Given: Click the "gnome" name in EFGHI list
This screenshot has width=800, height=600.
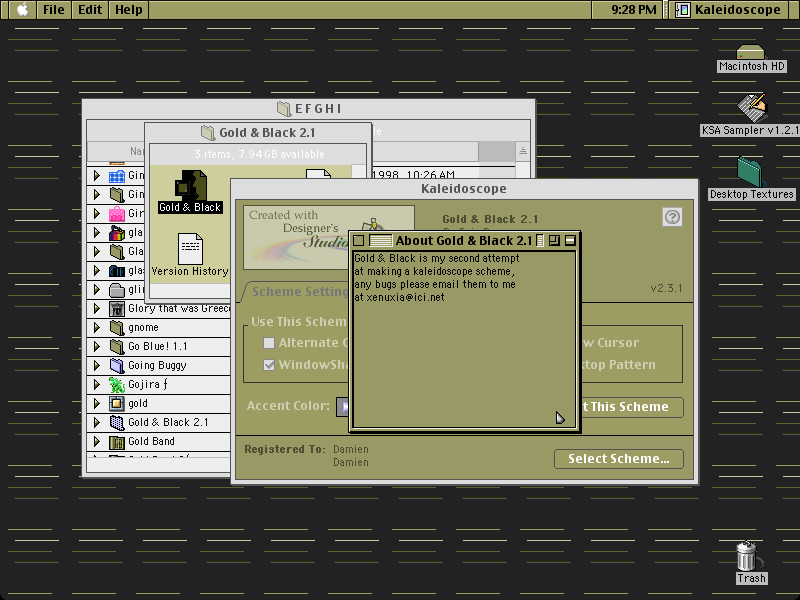Looking at the screenshot, I should pyautogui.click(x=143, y=328).
